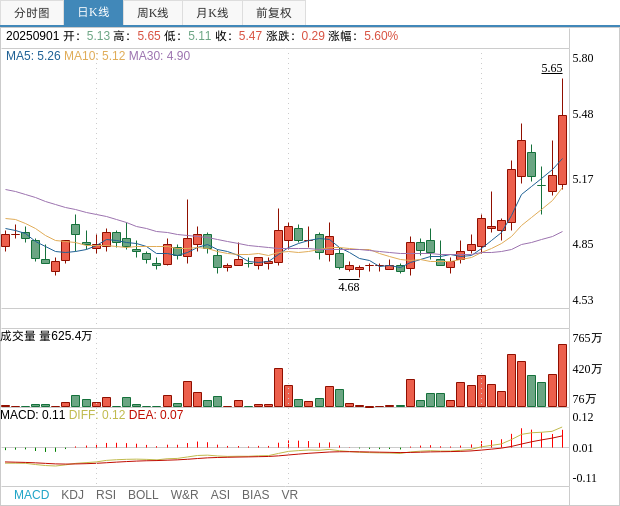The height and width of the screenshot is (506, 620).
Task: Select the 日K线 tab
Action: pyautogui.click(x=93, y=13)
